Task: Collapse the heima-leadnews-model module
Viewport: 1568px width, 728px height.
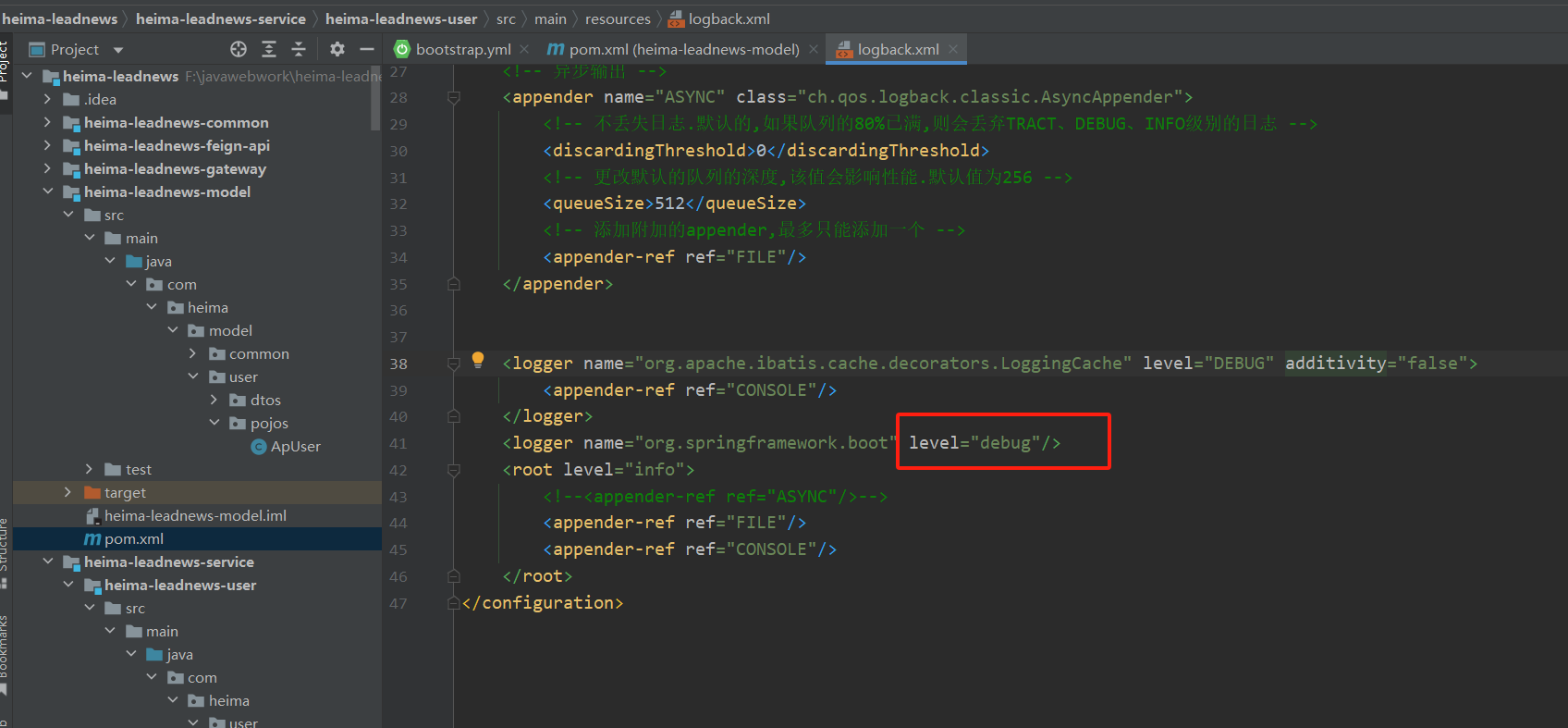Action: tap(47, 191)
